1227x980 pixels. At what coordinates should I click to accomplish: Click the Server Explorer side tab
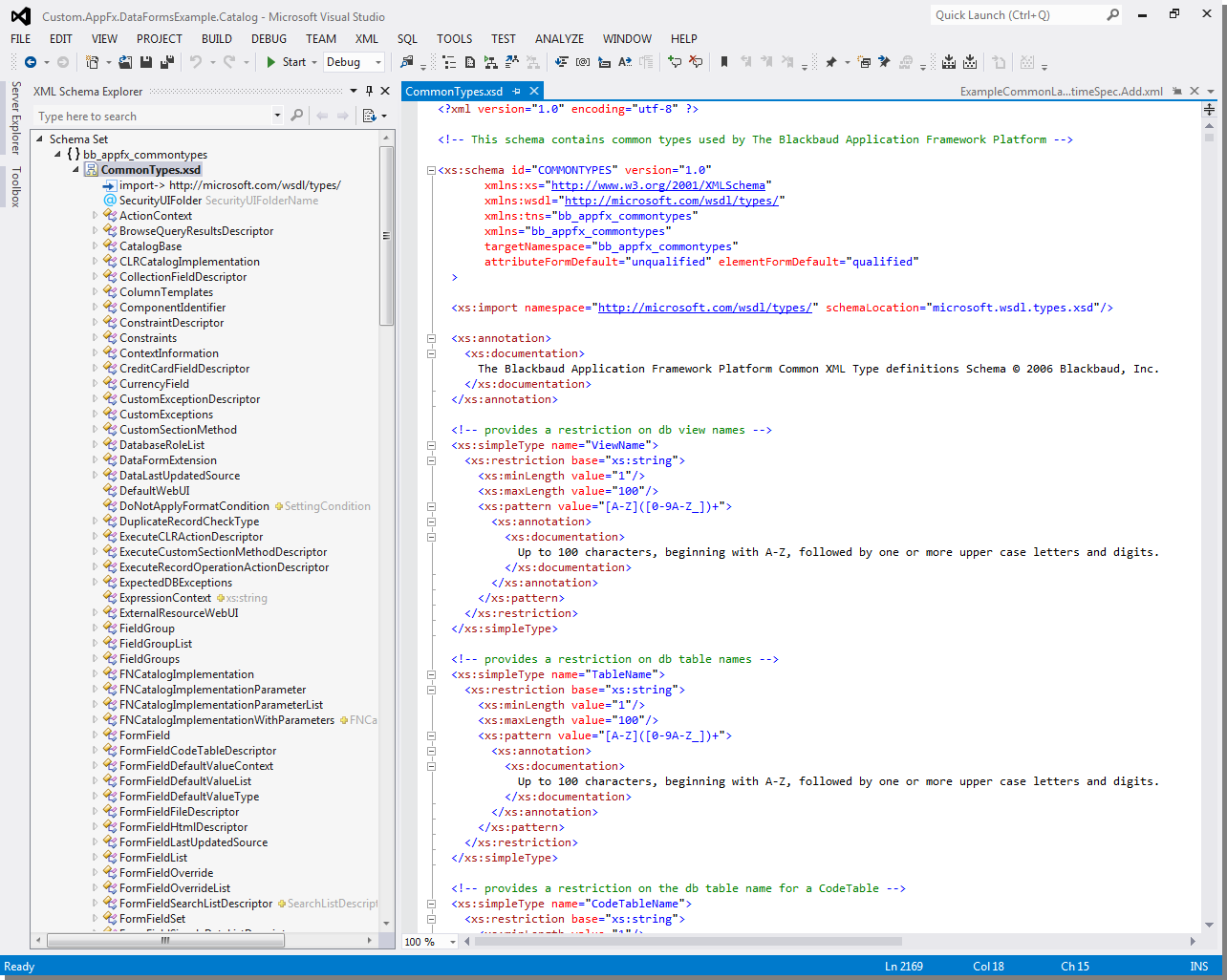click(15, 117)
